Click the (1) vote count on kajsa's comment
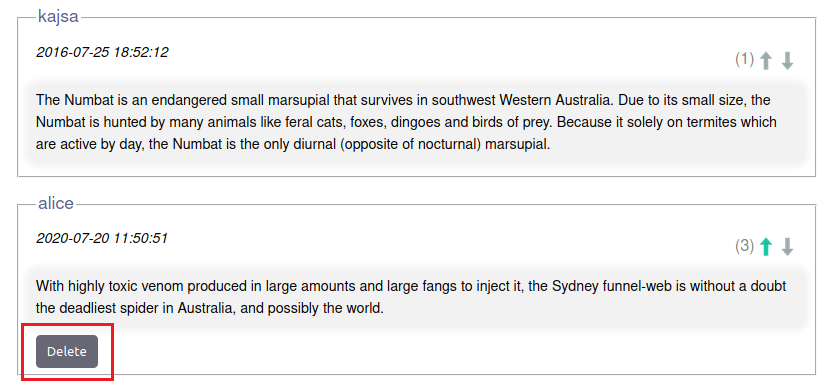This screenshot has width=834, height=385. [745, 59]
